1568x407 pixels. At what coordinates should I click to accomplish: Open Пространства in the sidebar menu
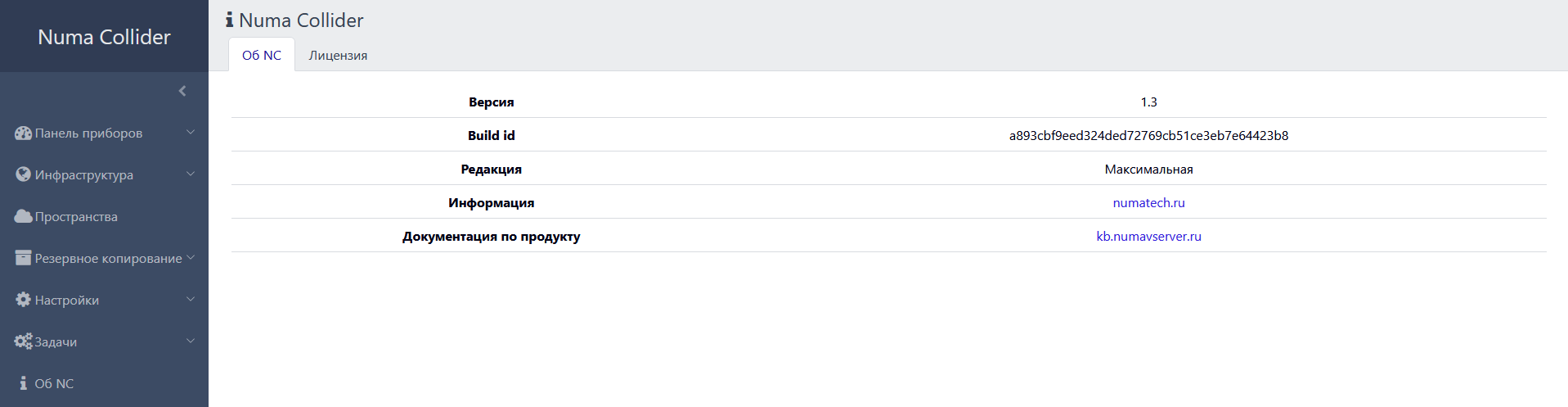pyautogui.click(x=76, y=217)
